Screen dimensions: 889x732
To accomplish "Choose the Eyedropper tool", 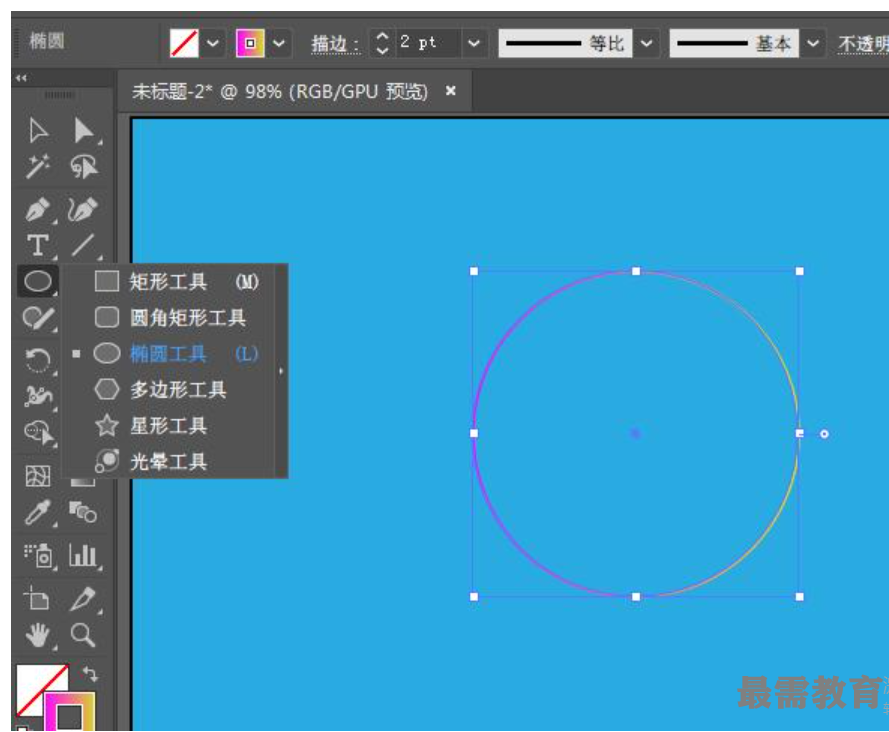I will pyautogui.click(x=38, y=513).
